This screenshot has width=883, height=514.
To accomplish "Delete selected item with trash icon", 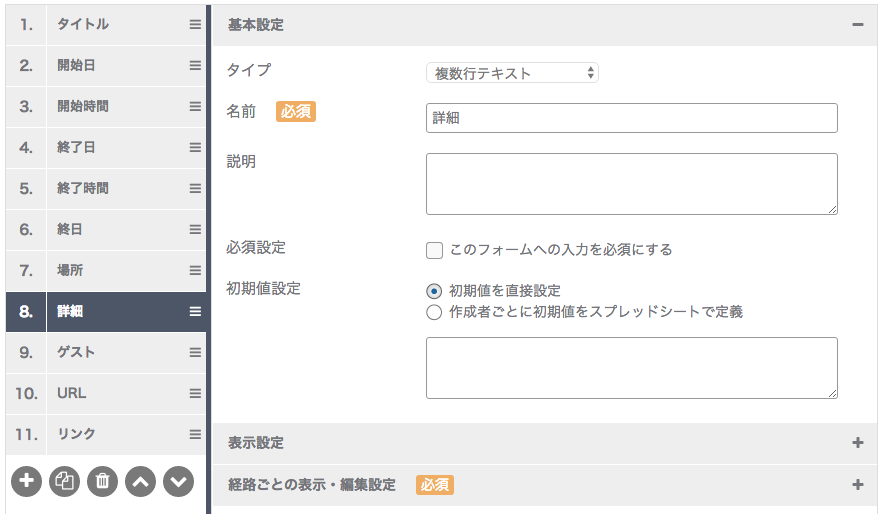I will pos(102,481).
